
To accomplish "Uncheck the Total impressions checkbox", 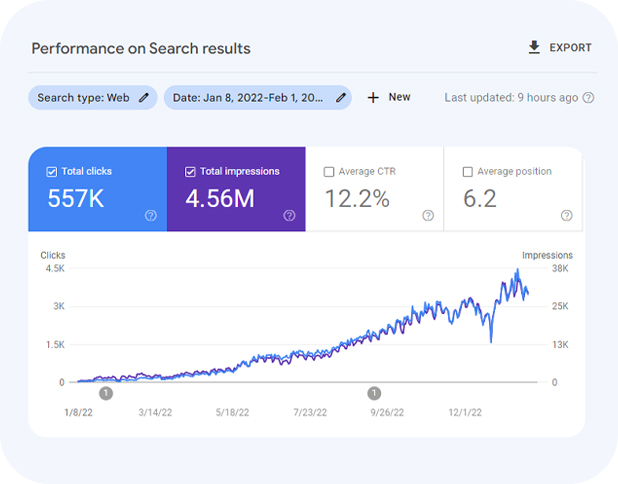I will click(191, 172).
